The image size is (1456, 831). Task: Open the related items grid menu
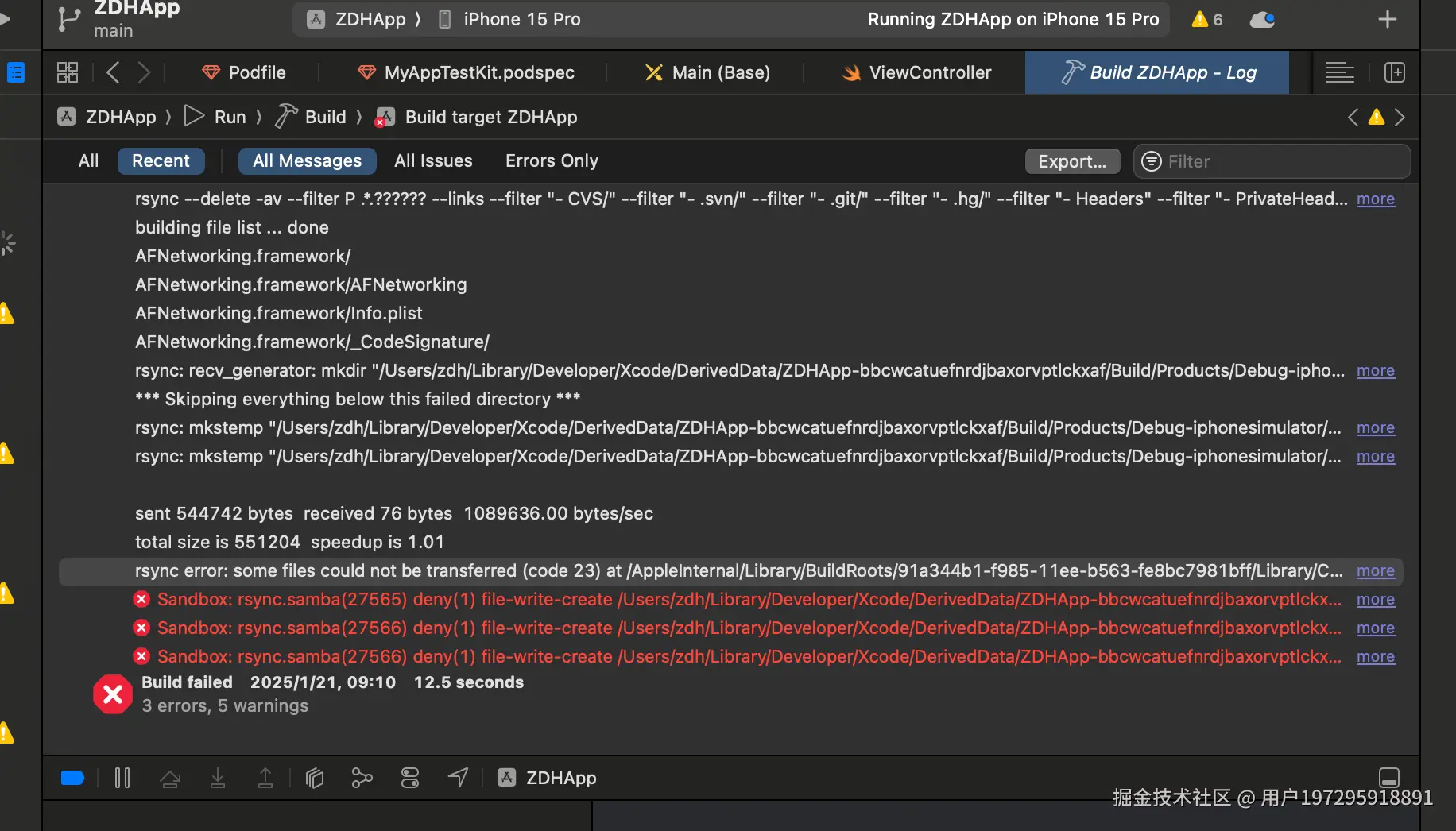68,72
